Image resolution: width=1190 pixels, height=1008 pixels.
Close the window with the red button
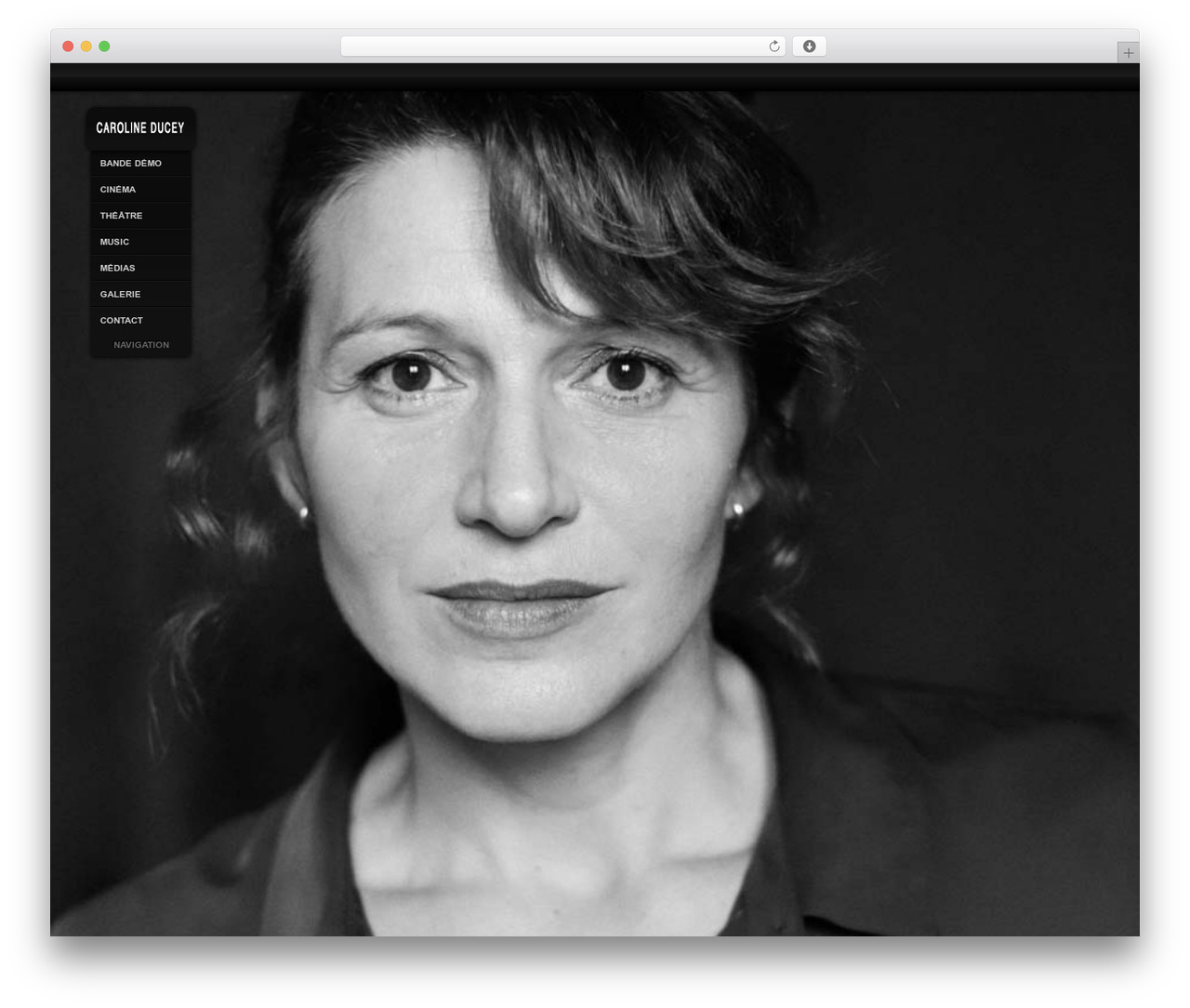pos(68,46)
